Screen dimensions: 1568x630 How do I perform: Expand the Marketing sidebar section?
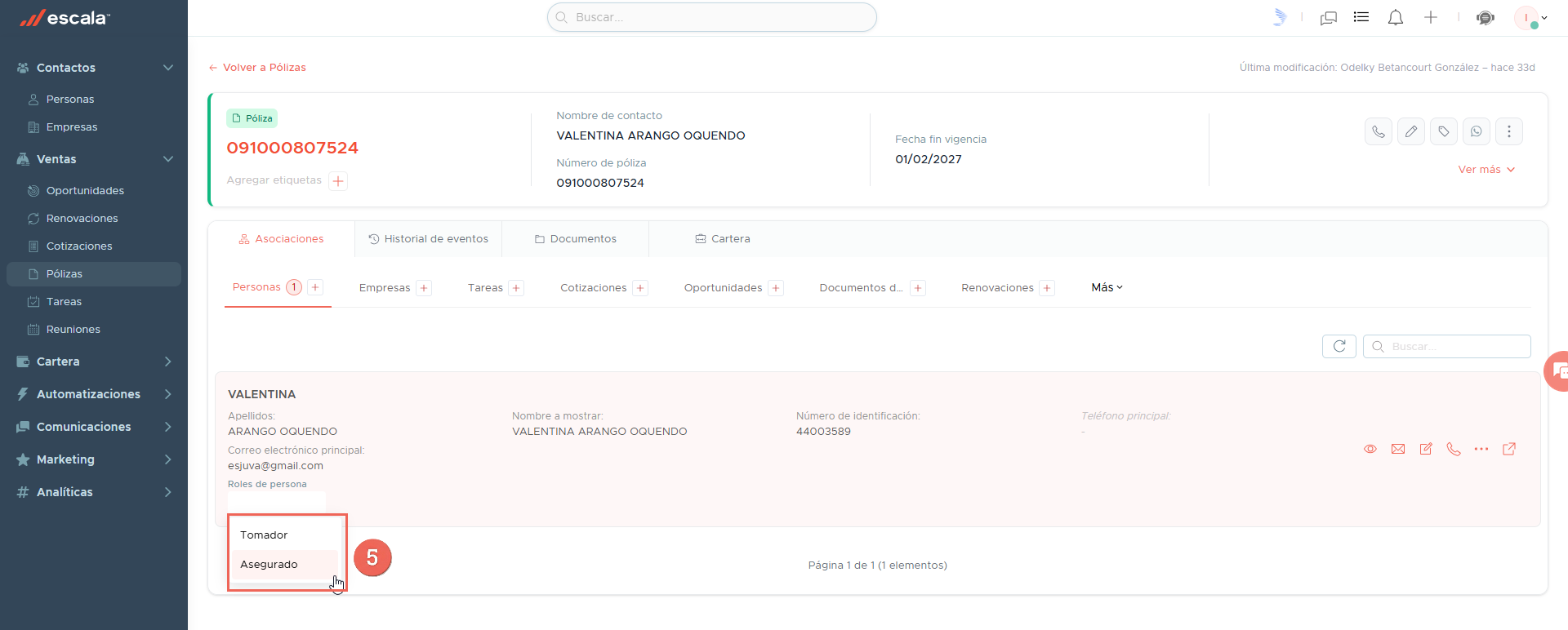point(168,459)
